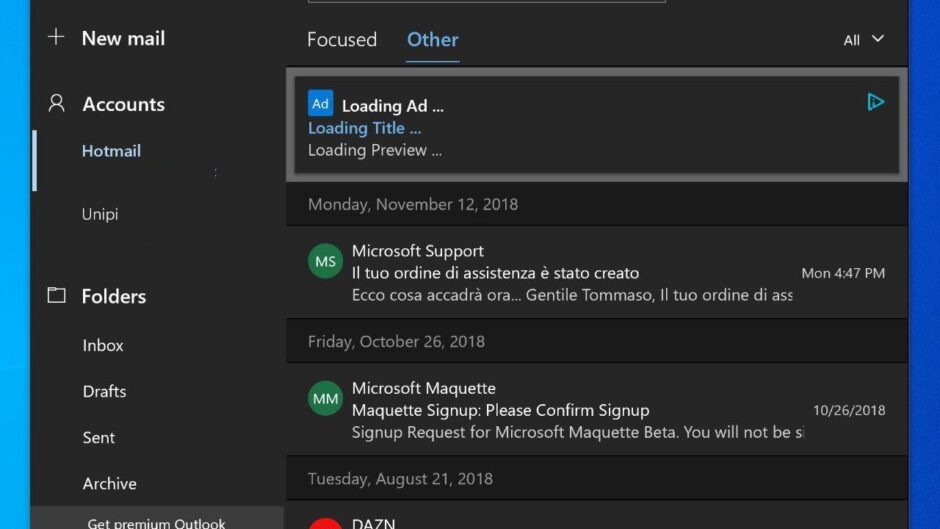Click the MS sender avatar
Viewport: 940px width, 529px height.
tap(326, 261)
